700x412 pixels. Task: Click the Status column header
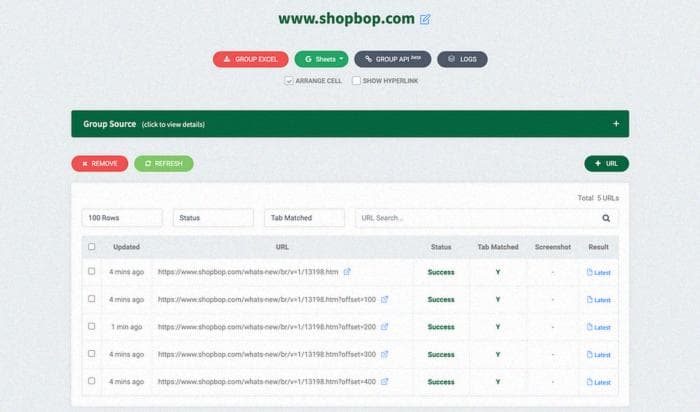[x=441, y=247]
